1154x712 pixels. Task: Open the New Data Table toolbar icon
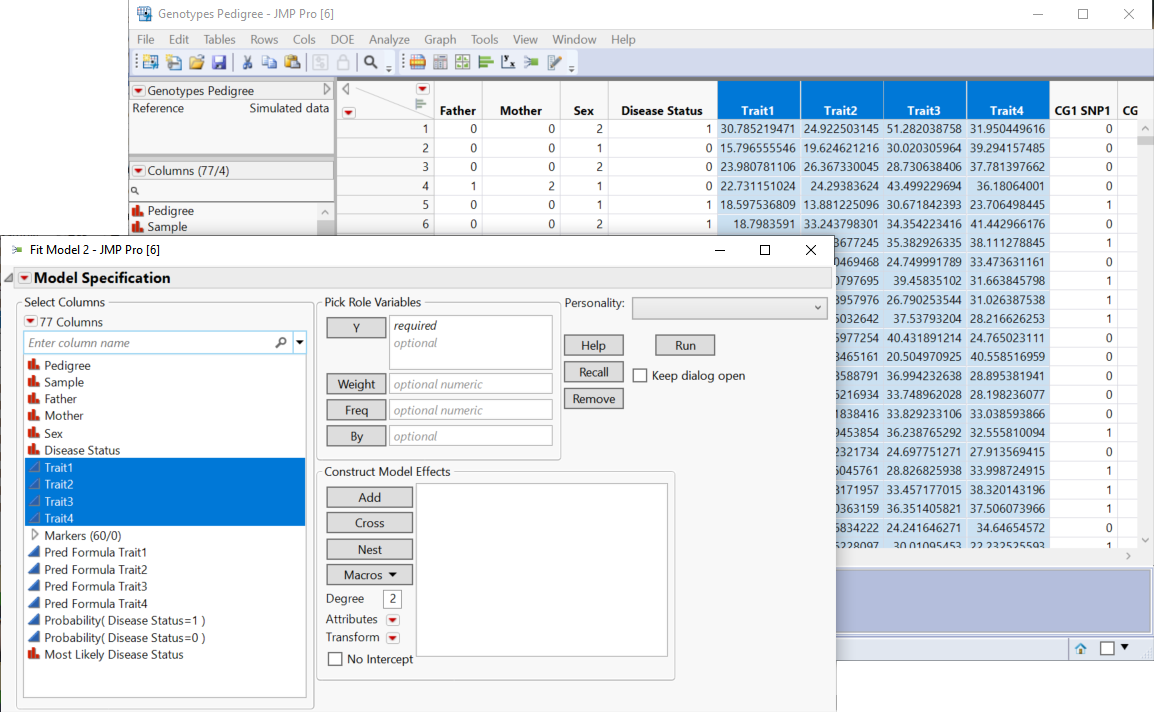[151, 62]
